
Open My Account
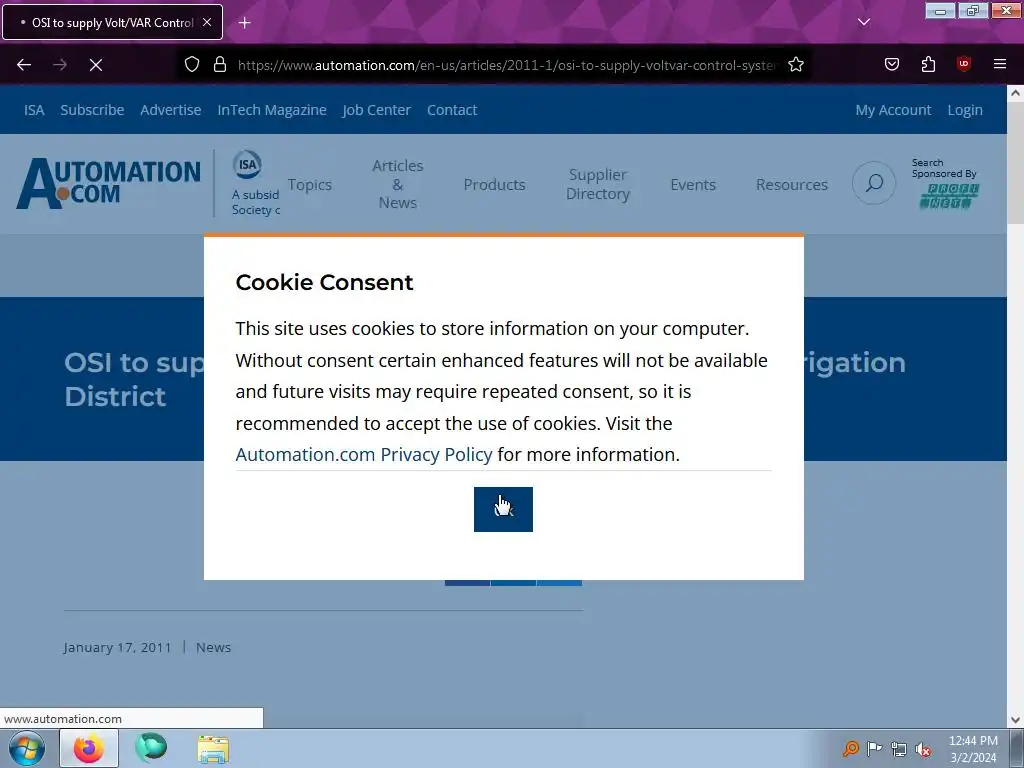coord(893,110)
